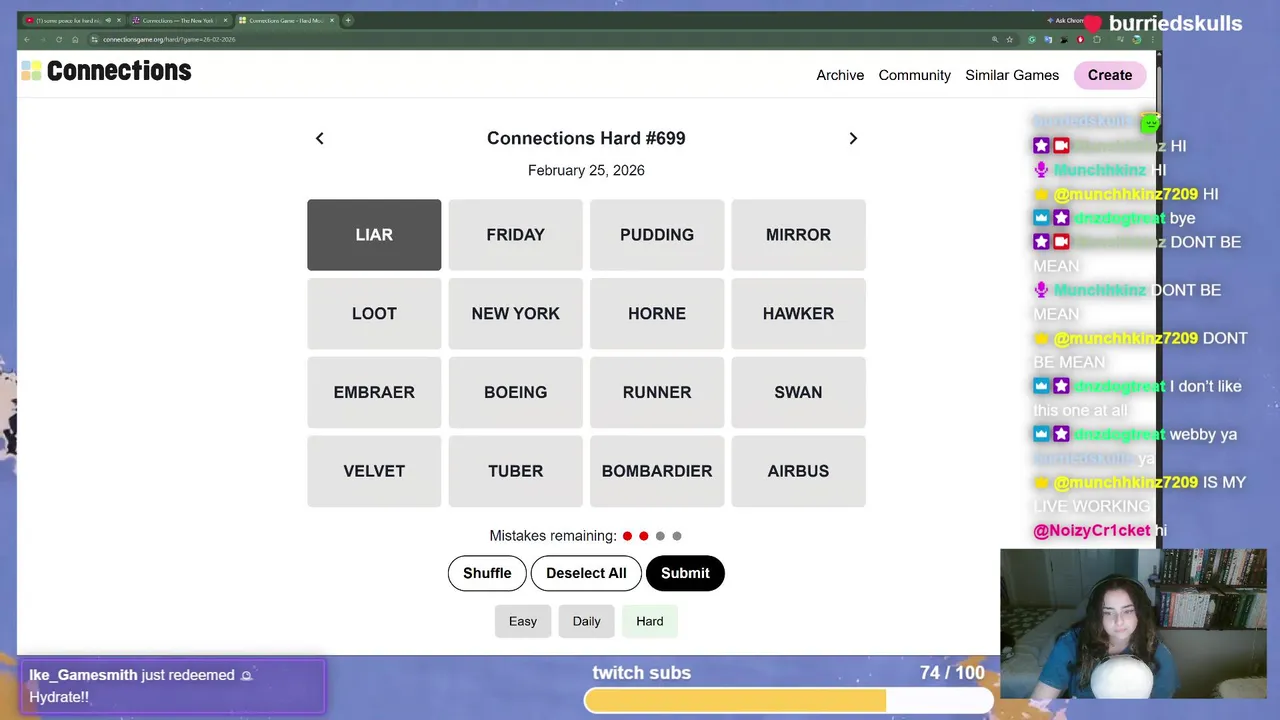Click the Ask Chrome button
The height and width of the screenshot is (720, 1280).
click(x=1065, y=20)
